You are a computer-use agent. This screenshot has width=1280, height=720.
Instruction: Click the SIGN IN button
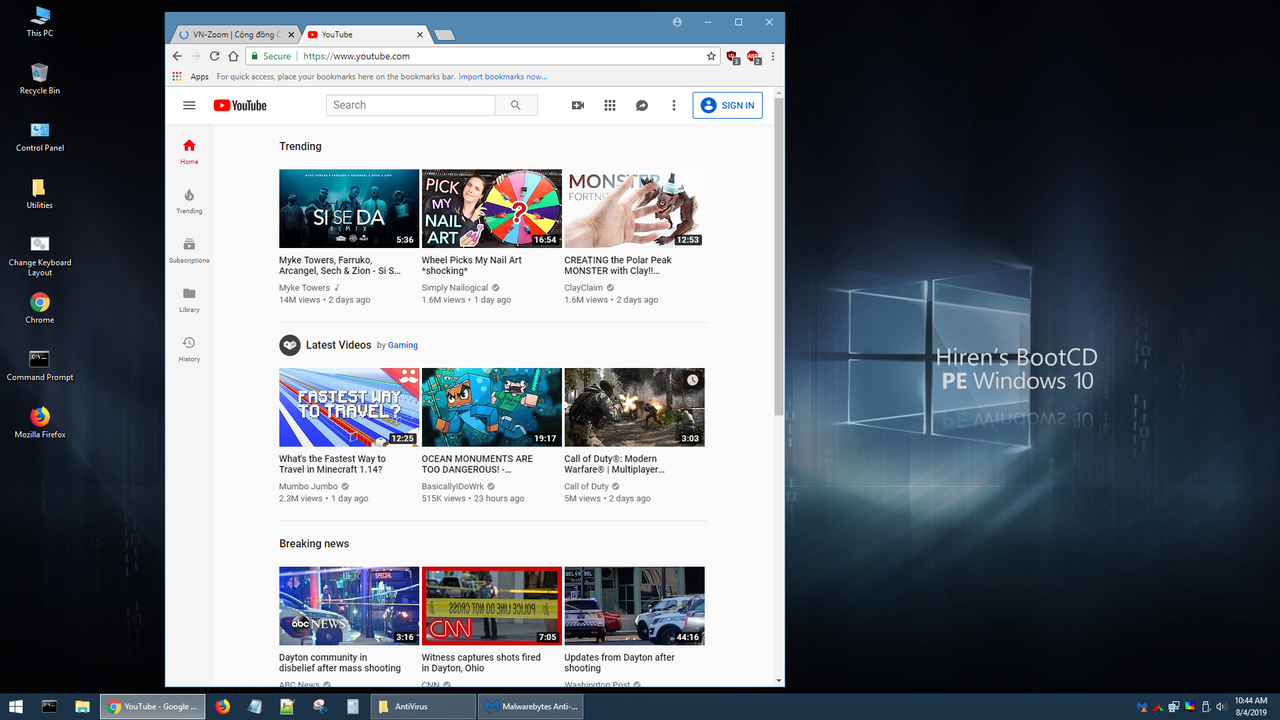[728, 105]
